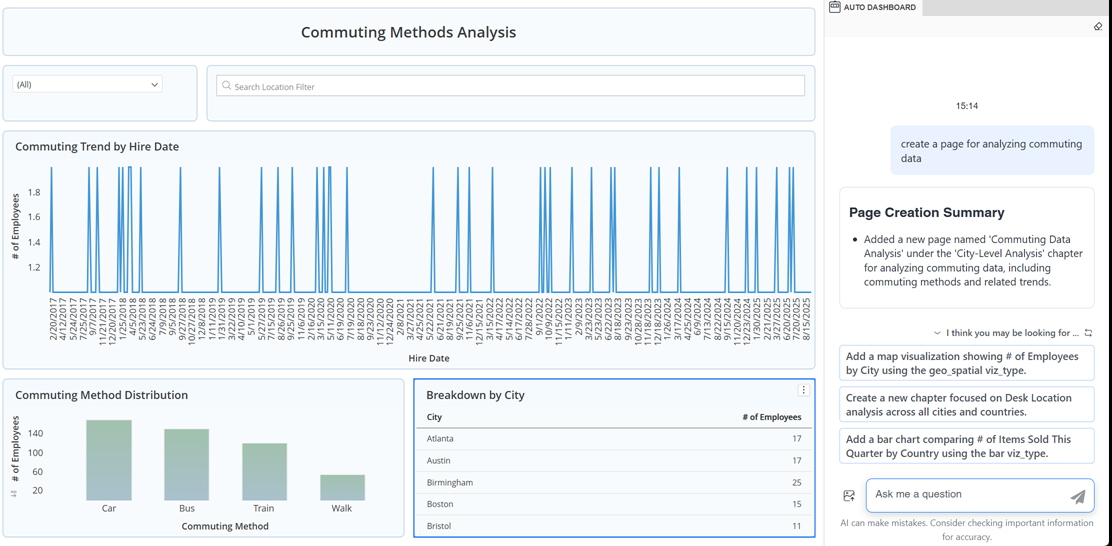Open the (All) filter dropdown
The image size is (1112, 546).
click(x=87, y=85)
